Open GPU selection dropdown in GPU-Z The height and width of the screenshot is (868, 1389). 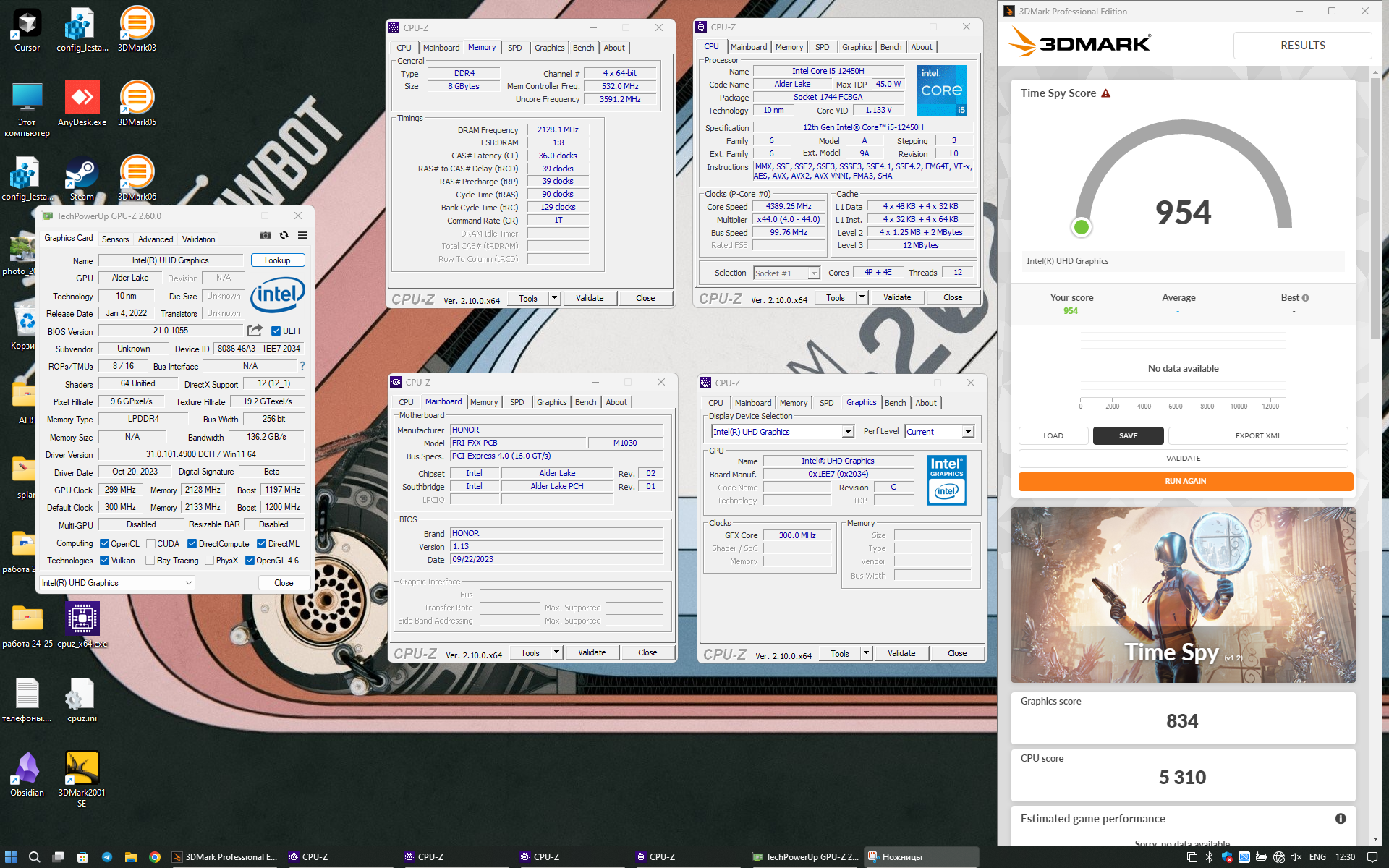[117, 583]
